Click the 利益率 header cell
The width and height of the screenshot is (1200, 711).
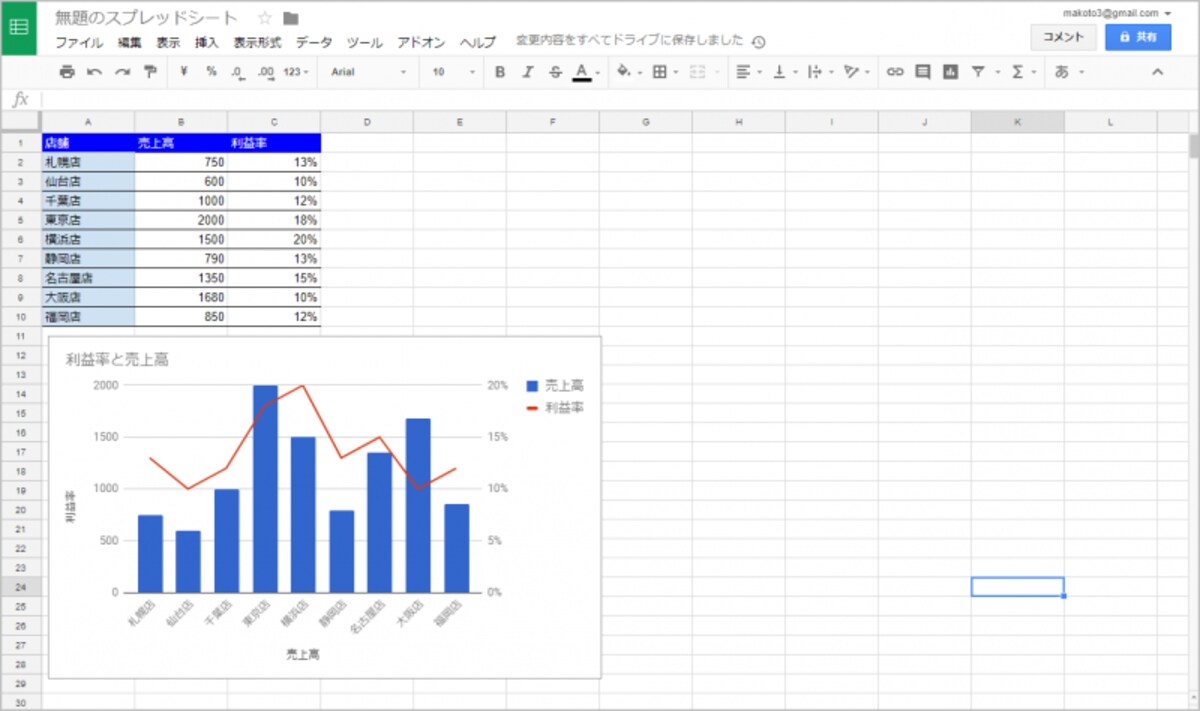(x=274, y=143)
